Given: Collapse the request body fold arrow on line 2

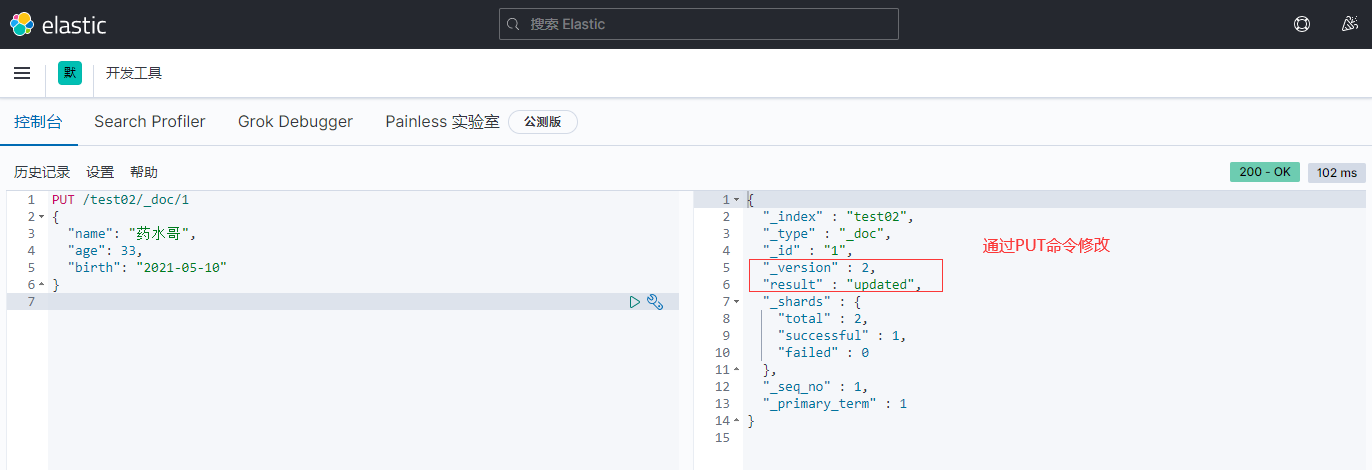Looking at the screenshot, I should 40,217.
